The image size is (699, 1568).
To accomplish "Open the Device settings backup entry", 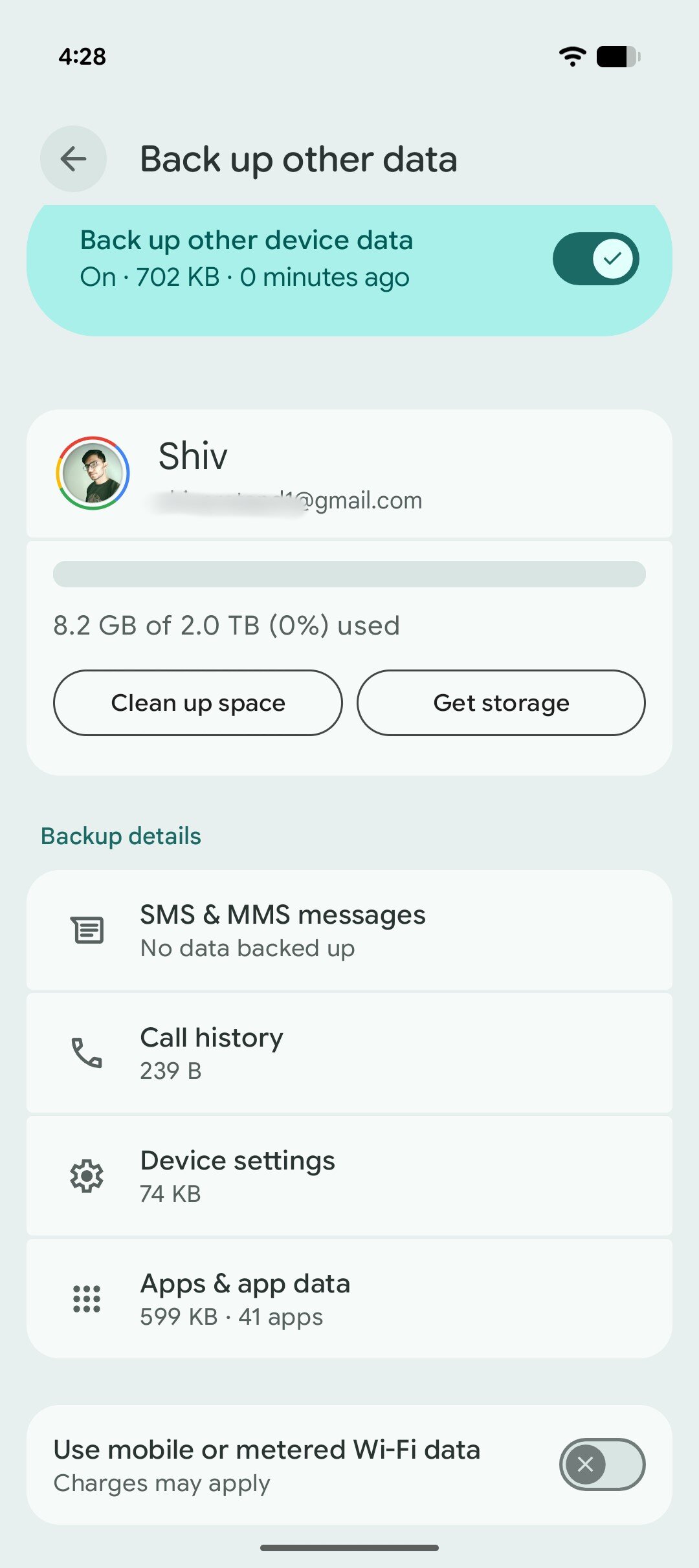I will 349,1175.
